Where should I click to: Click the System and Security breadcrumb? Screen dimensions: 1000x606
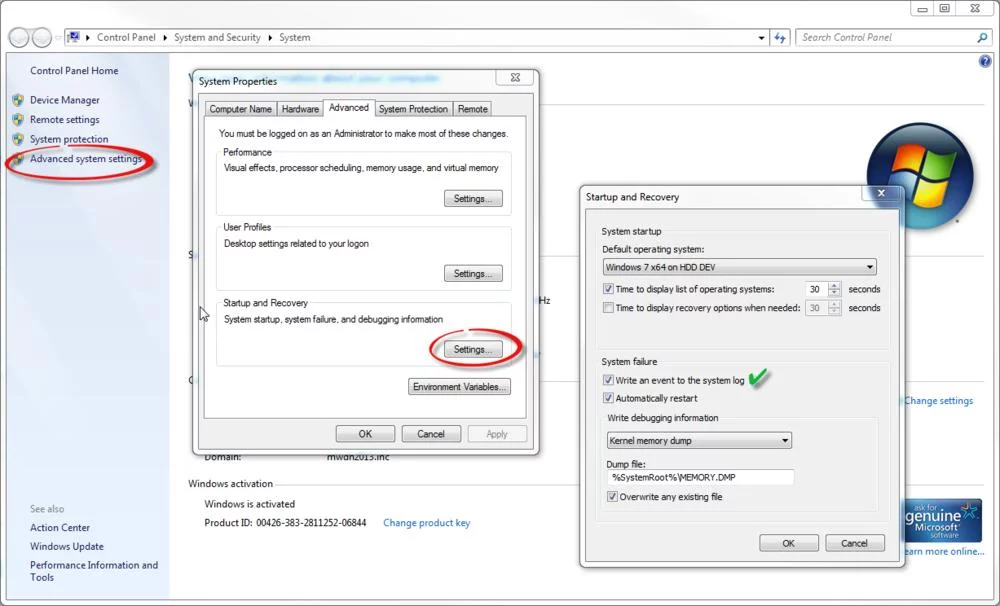[217, 38]
